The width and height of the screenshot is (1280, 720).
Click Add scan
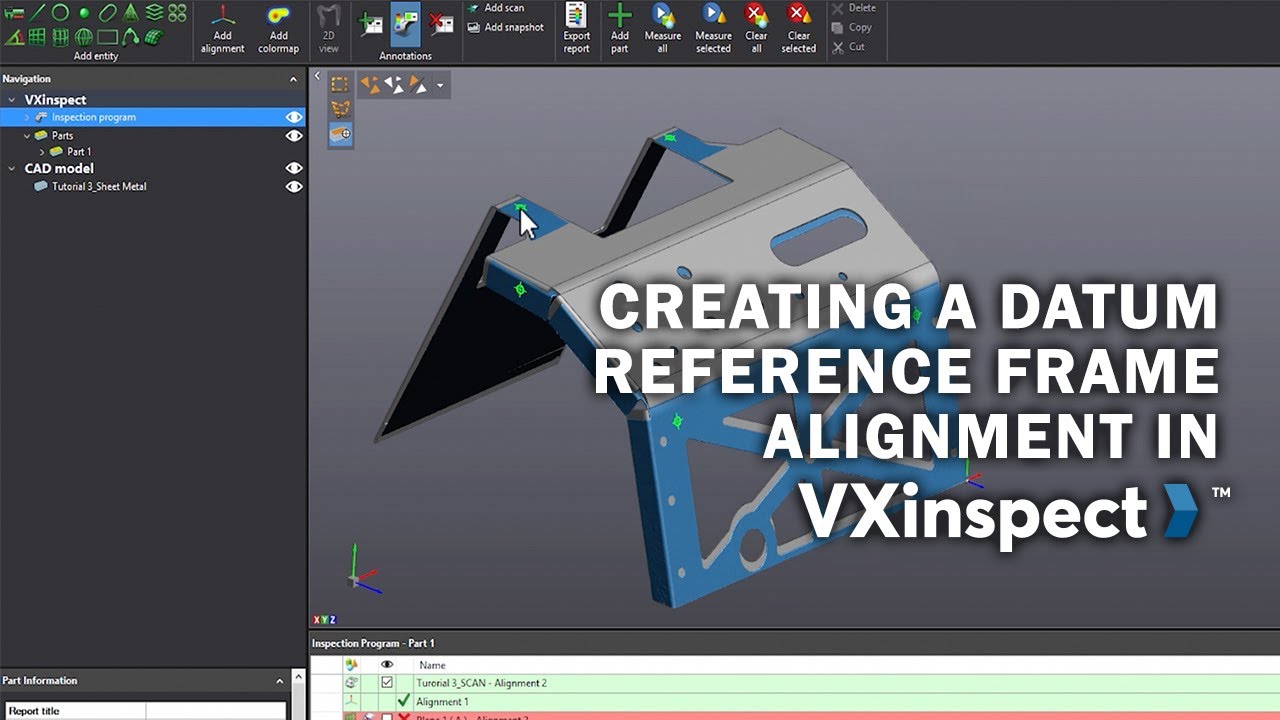point(495,8)
